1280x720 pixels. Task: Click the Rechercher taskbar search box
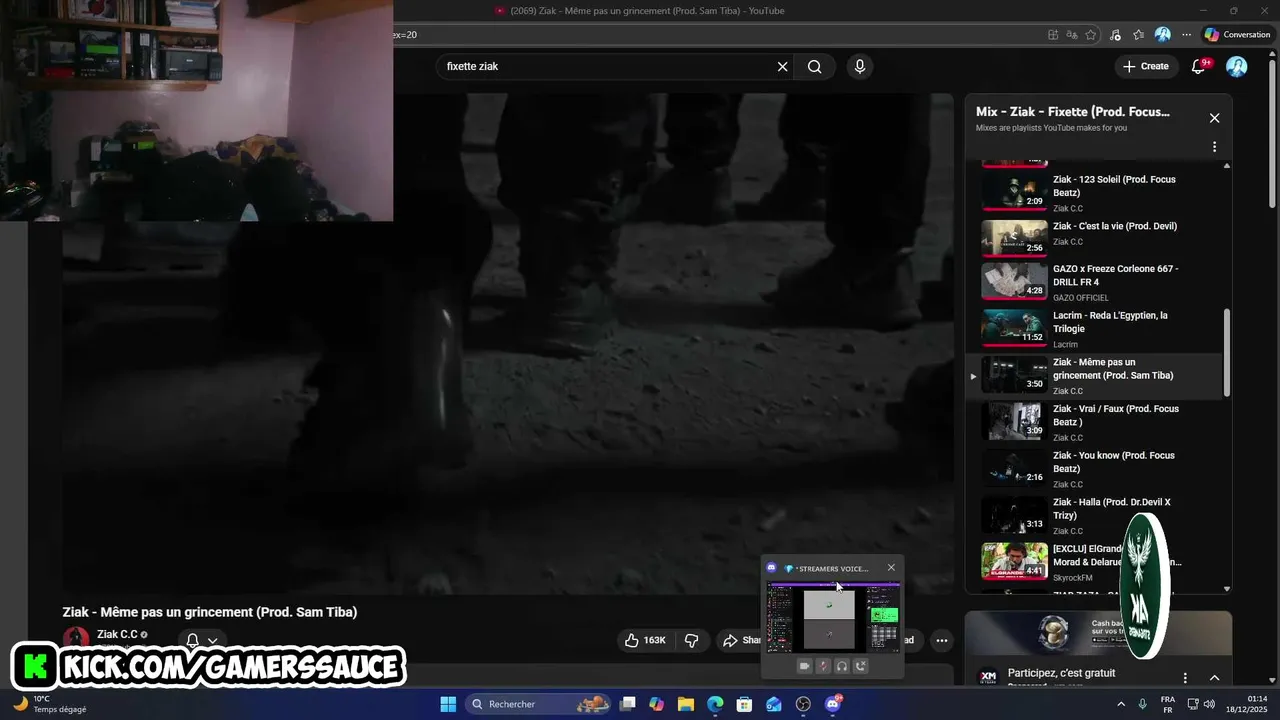tap(540, 704)
